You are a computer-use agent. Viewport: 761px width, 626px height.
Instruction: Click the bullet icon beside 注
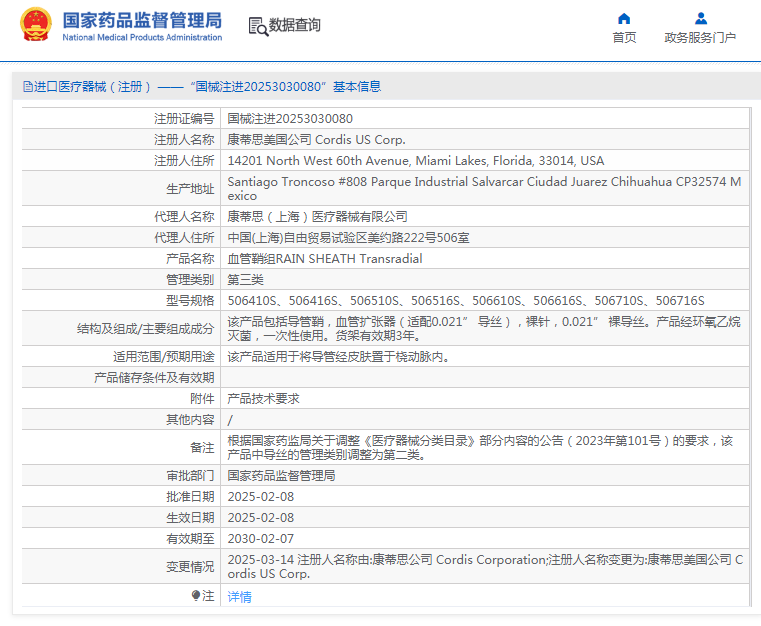[x=196, y=596]
